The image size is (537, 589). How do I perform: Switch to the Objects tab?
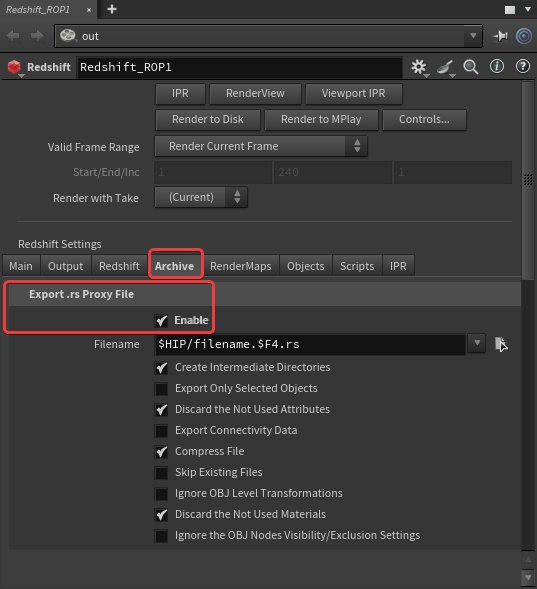(x=306, y=266)
